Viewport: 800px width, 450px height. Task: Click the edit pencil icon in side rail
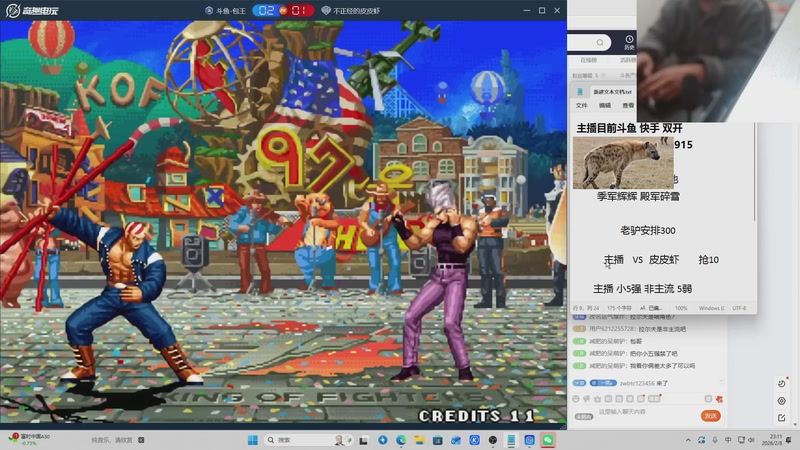coord(782,418)
